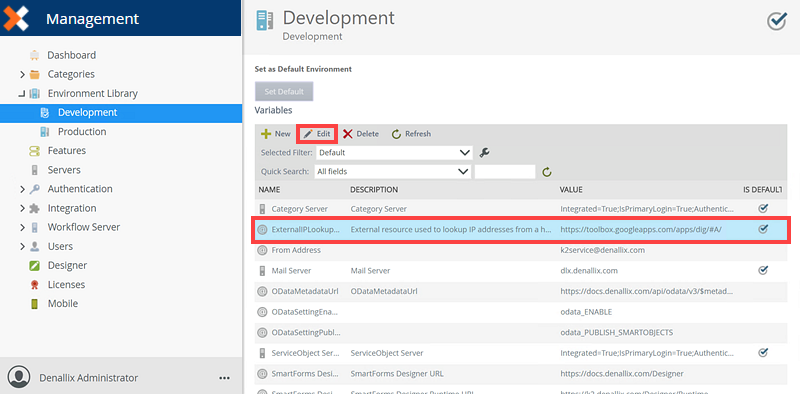The image size is (800, 394).
Task: Click the red X Delete icon
Action: pos(347,134)
